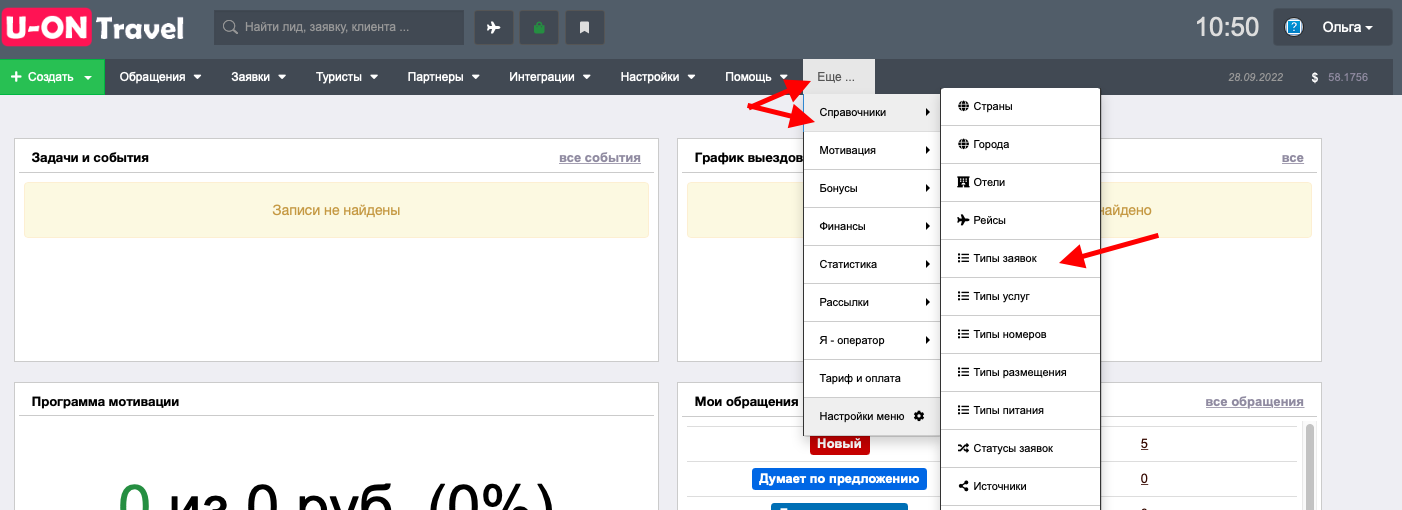1402x510 pixels.
Task: Click the Мои обращения panel scrollbar
Action: [1309, 466]
